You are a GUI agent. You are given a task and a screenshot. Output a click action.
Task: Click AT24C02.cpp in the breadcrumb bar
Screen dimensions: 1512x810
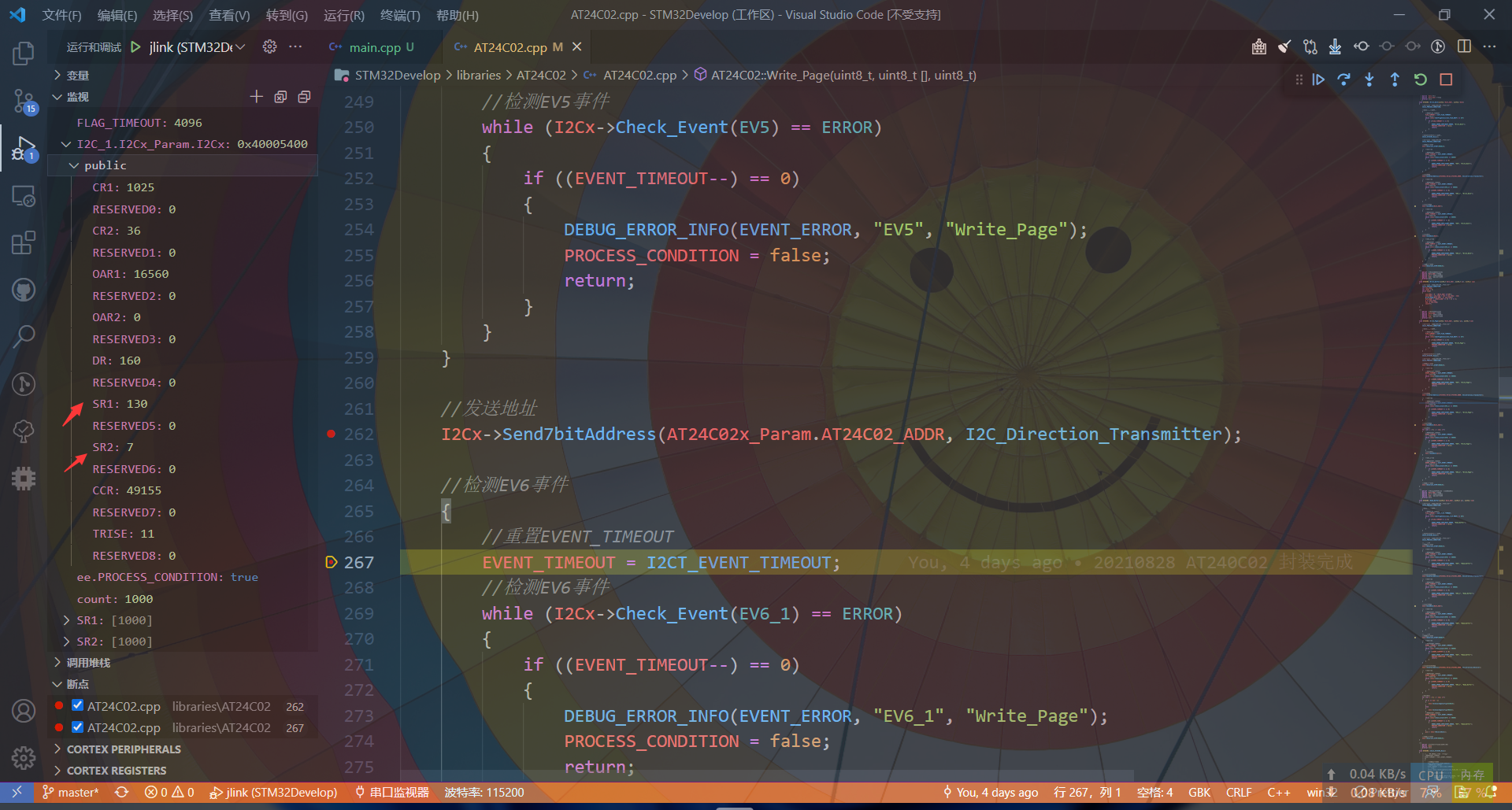(639, 75)
